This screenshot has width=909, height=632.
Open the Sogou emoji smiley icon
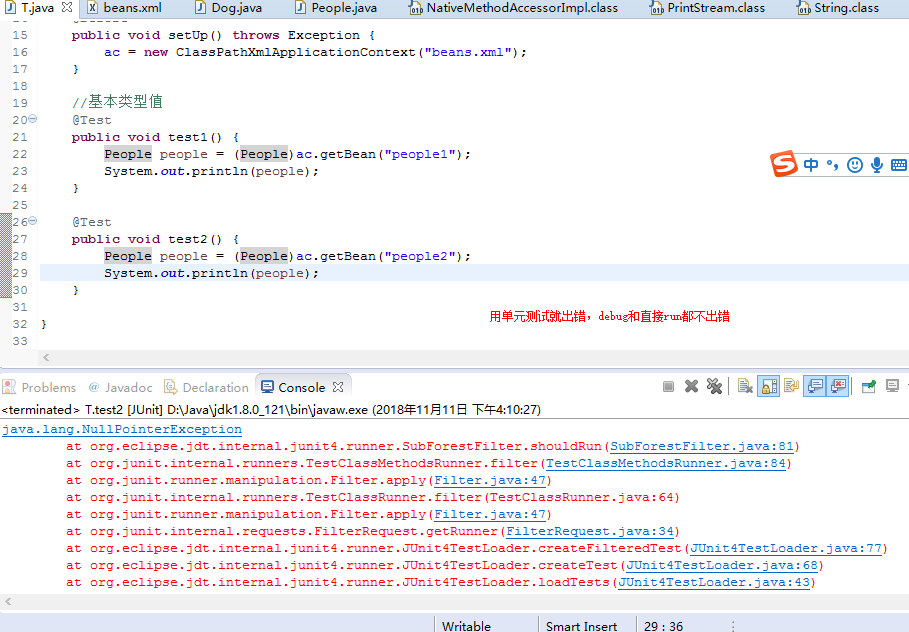(855, 165)
